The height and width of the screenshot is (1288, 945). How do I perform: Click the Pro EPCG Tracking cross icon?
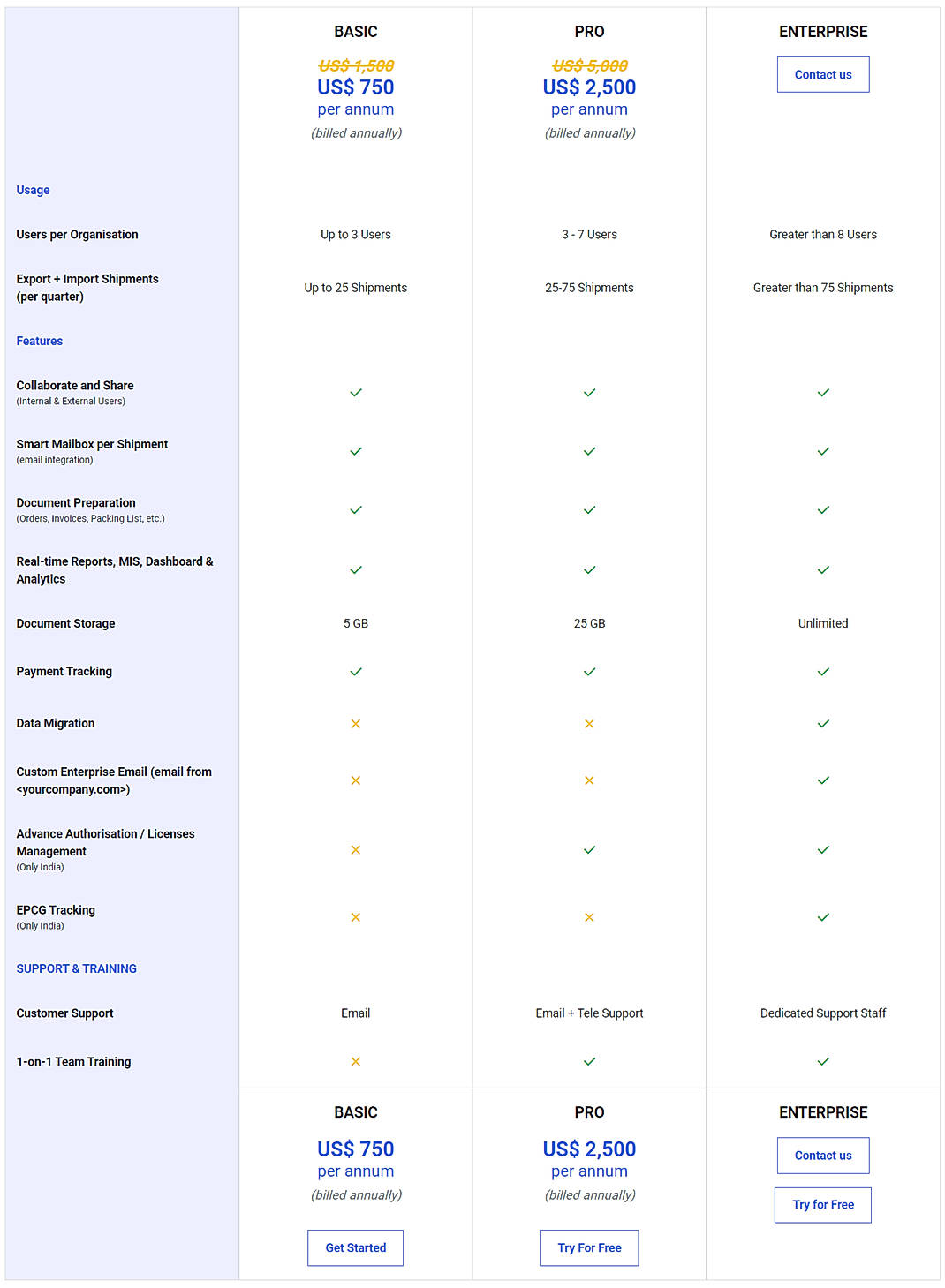point(589,916)
